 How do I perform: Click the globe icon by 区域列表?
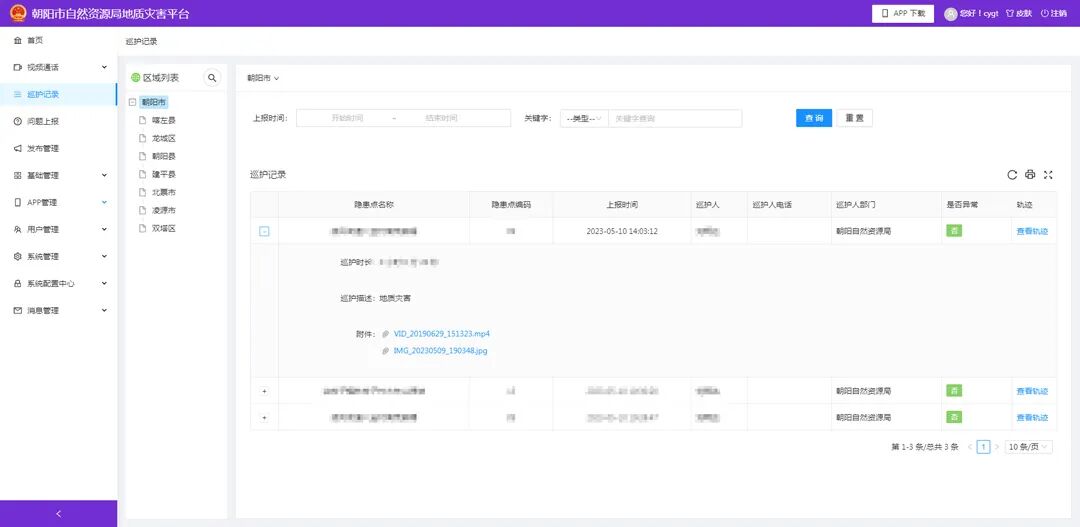(x=136, y=78)
